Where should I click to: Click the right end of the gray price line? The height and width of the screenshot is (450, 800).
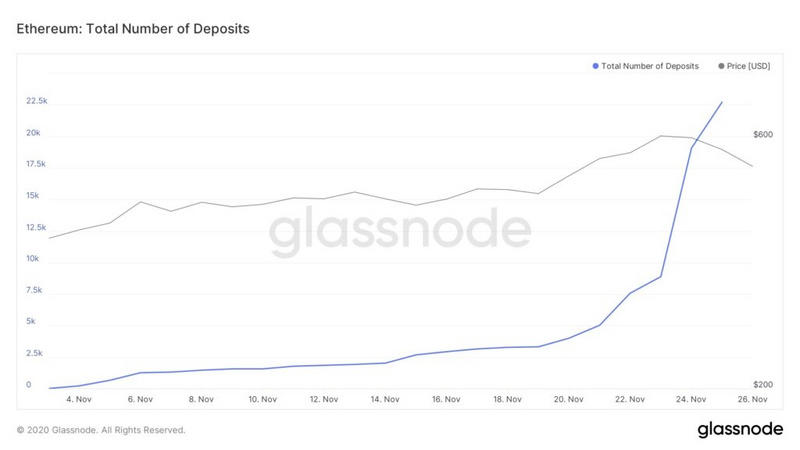point(752,166)
